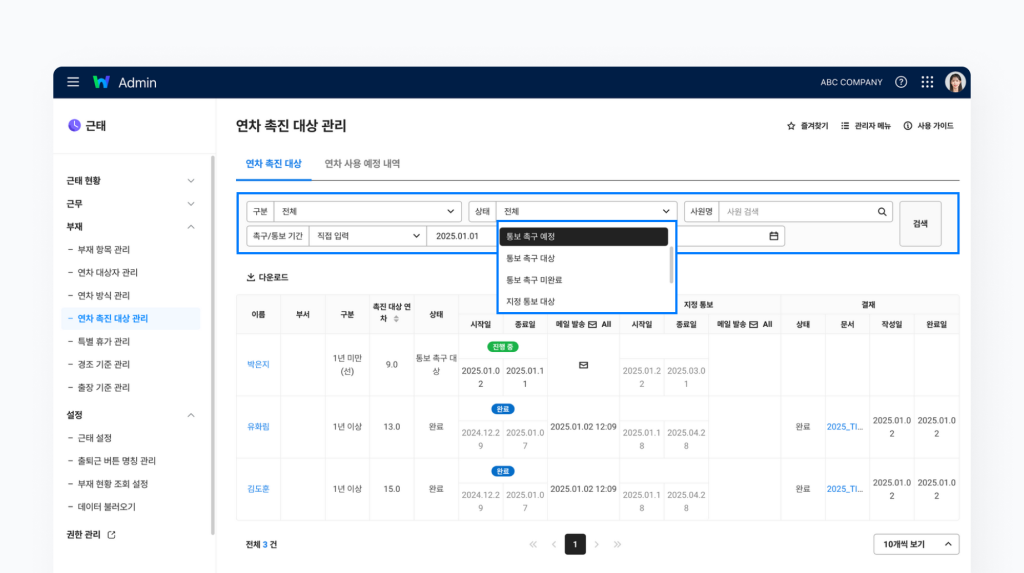Viewport: 1024px width, 573px height.
Task: Open employee 박은지 link
Action: click(x=259, y=365)
